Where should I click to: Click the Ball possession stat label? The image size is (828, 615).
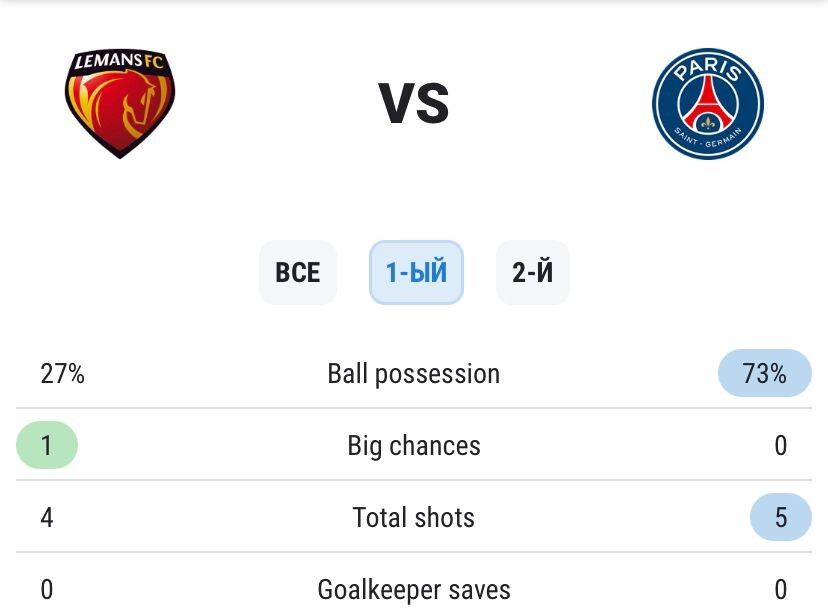coord(413,374)
